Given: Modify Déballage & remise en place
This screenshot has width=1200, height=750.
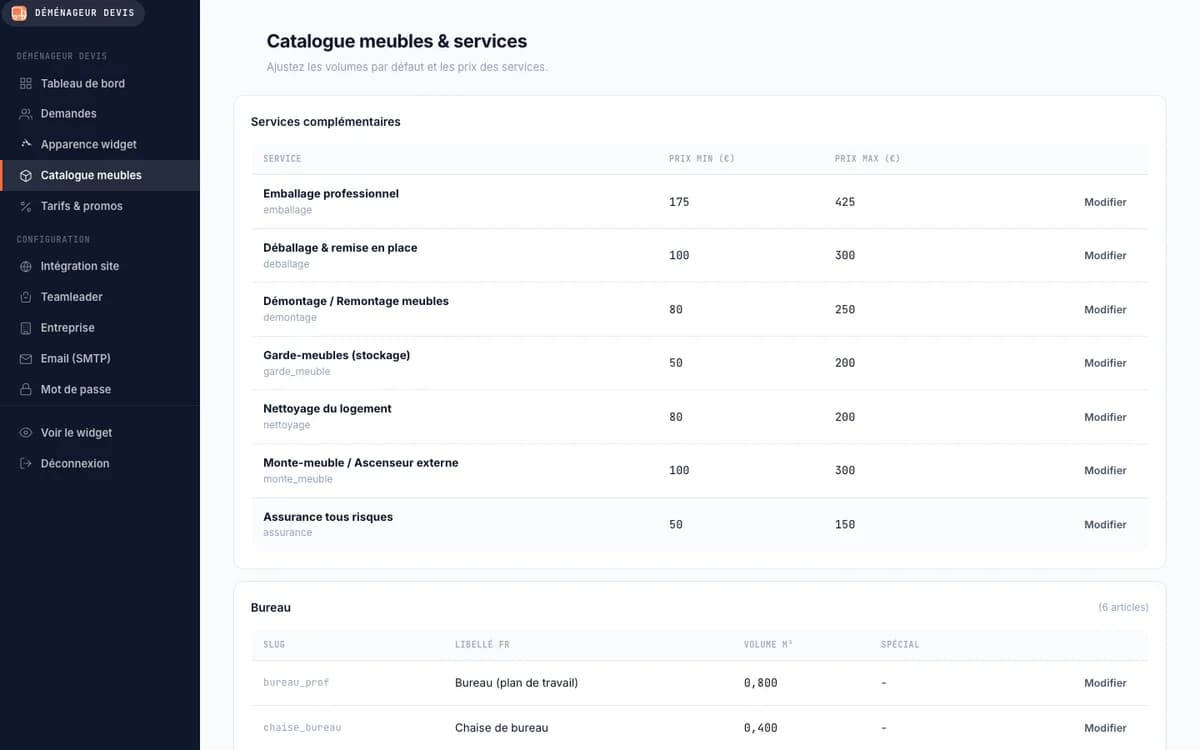Looking at the screenshot, I should click(1105, 256).
